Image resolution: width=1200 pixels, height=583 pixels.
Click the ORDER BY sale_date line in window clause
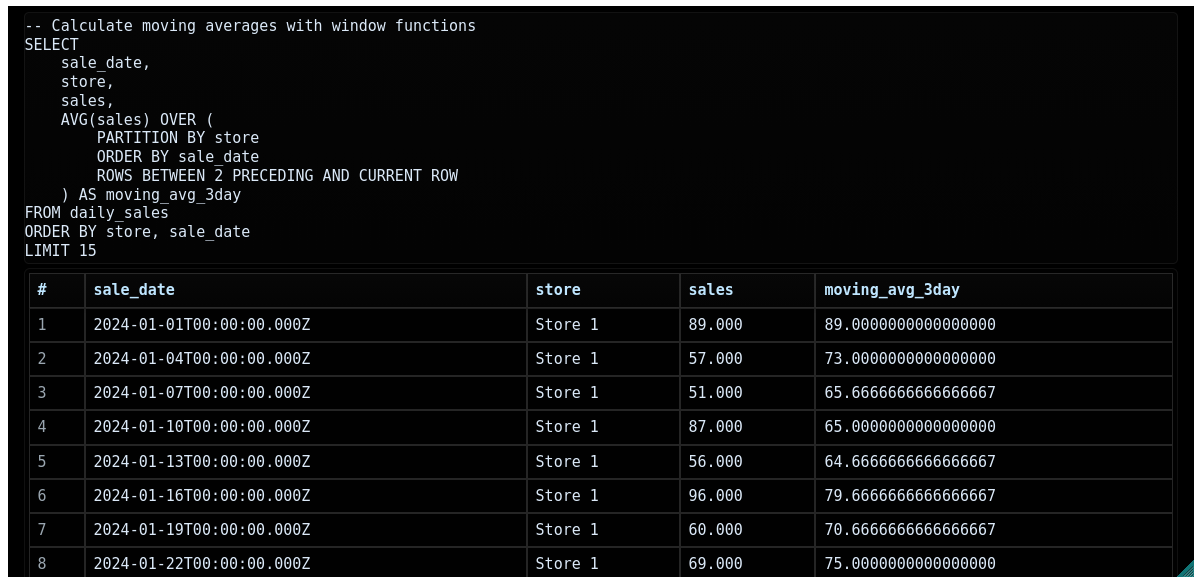coord(178,157)
